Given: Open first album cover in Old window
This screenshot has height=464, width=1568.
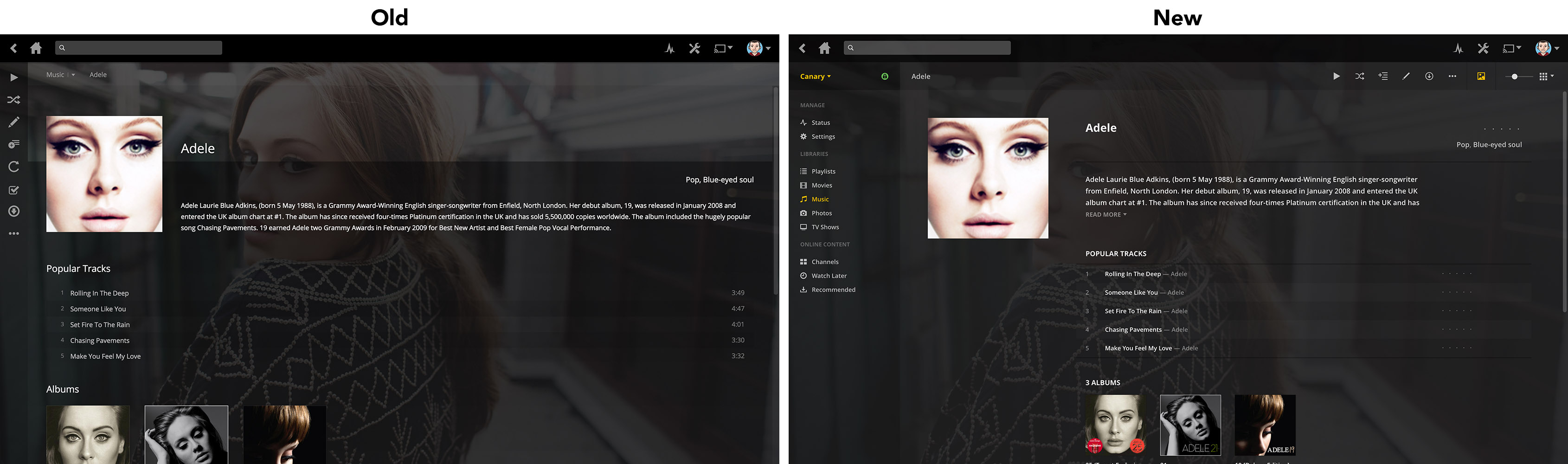Looking at the screenshot, I should coord(88,435).
